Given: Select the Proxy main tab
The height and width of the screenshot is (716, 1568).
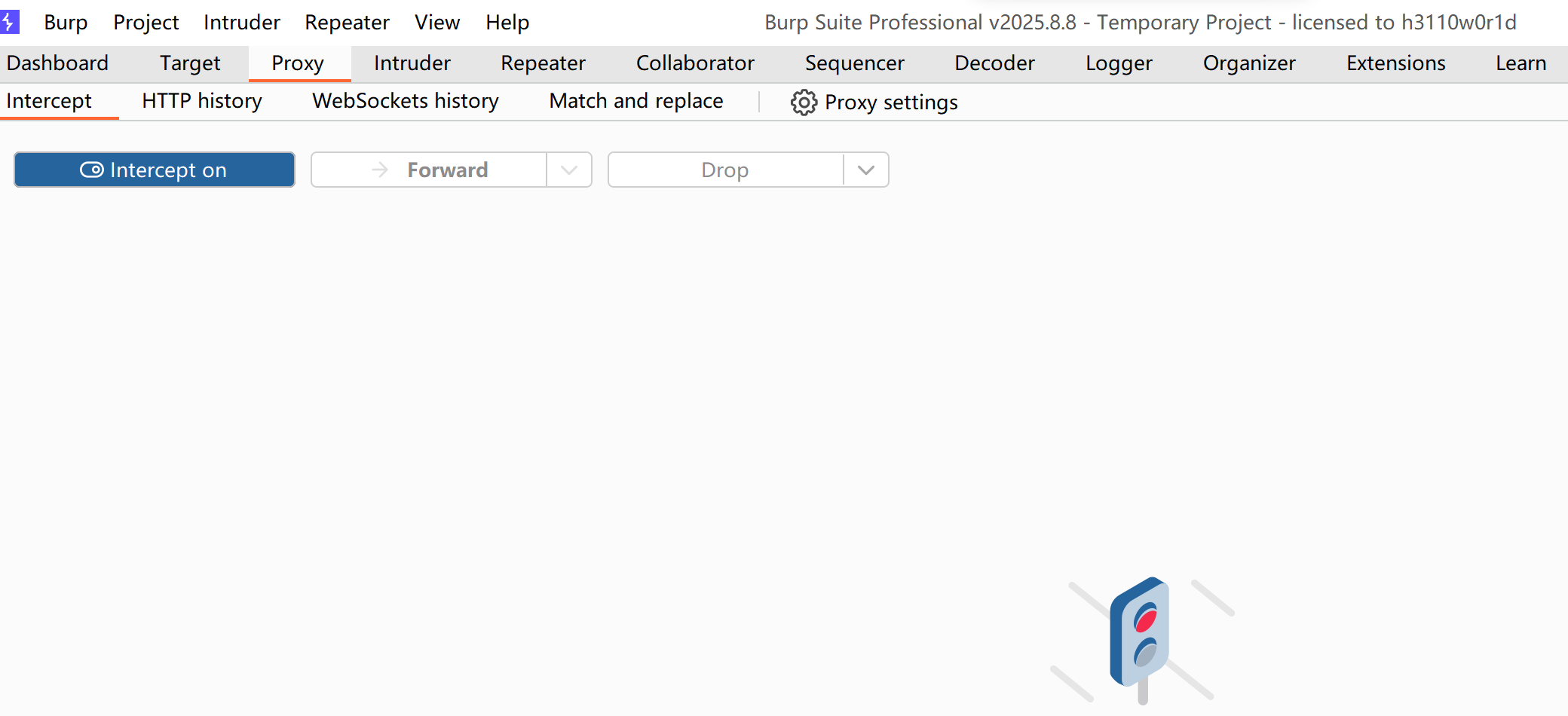Looking at the screenshot, I should [x=298, y=63].
